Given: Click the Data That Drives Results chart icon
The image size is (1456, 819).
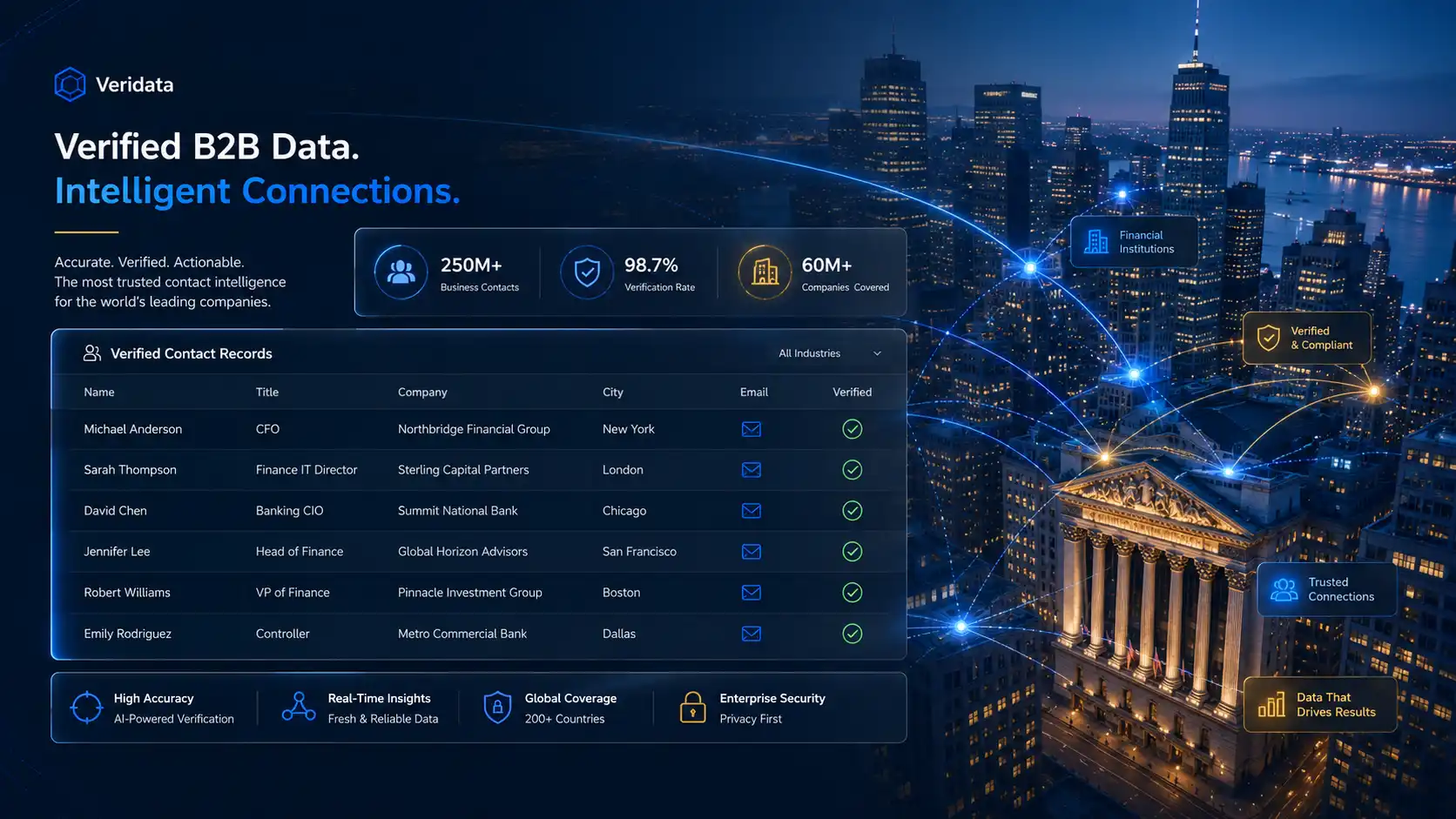Looking at the screenshot, I should click(x=1271, y=704).
